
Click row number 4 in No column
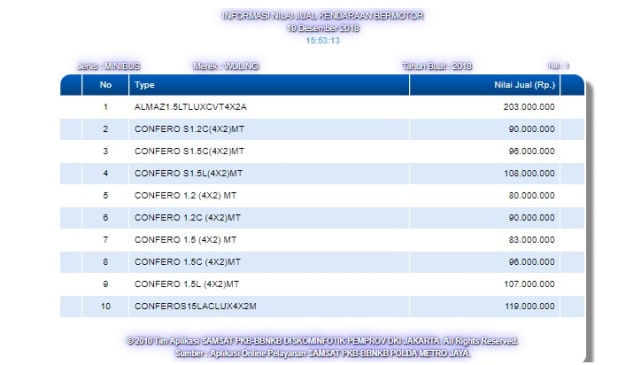click(106, 173)
